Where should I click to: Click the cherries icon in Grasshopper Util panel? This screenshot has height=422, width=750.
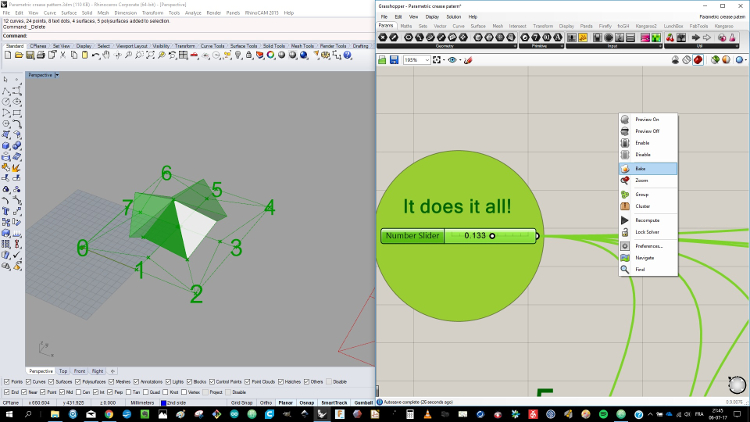670,37
